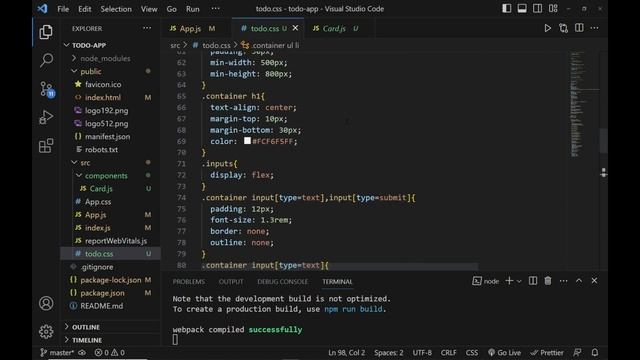Click the feedback icon next to Prettier

click(x=577, y=353)
